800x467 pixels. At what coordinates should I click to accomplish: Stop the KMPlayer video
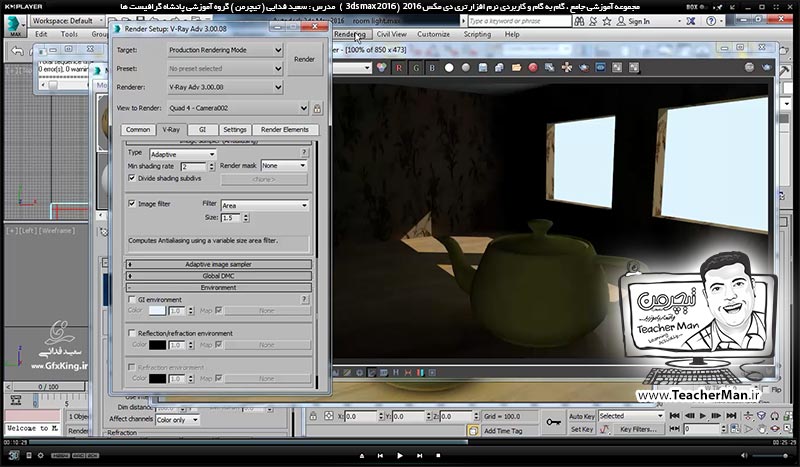438,455
